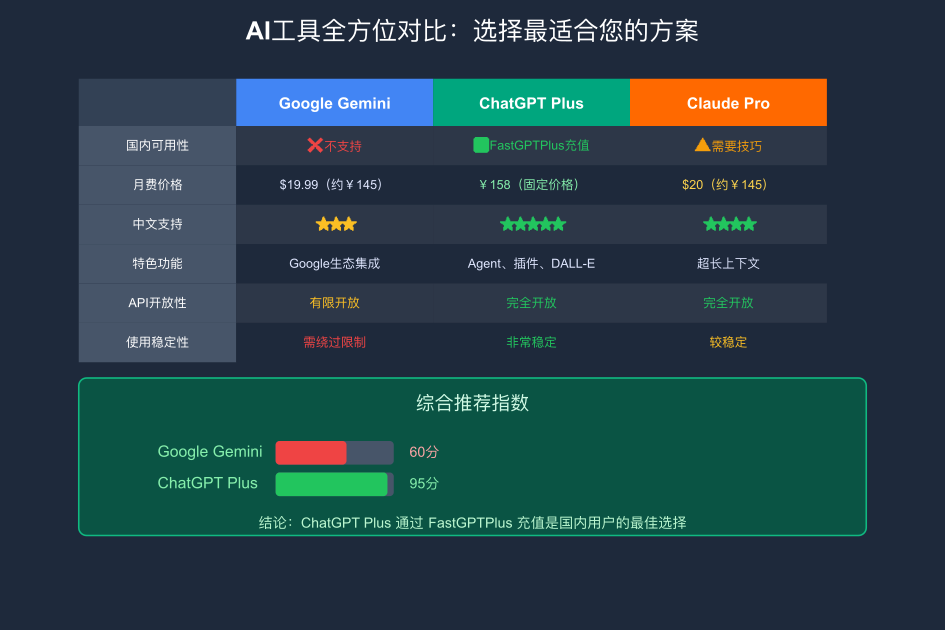The image size is (945, 630).
Task: Click 完全开放 in the ChatGPT Plus column
Action: (532, 303)
